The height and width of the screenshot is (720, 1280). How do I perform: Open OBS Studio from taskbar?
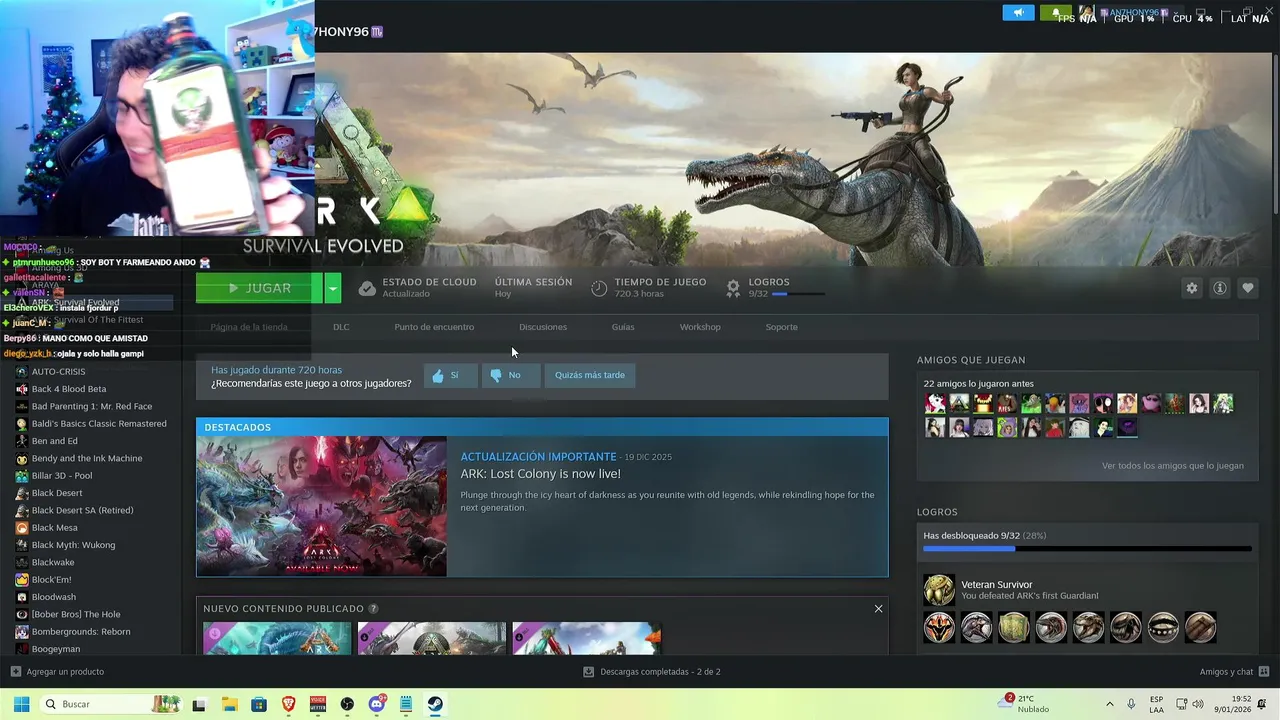point(347,704)
